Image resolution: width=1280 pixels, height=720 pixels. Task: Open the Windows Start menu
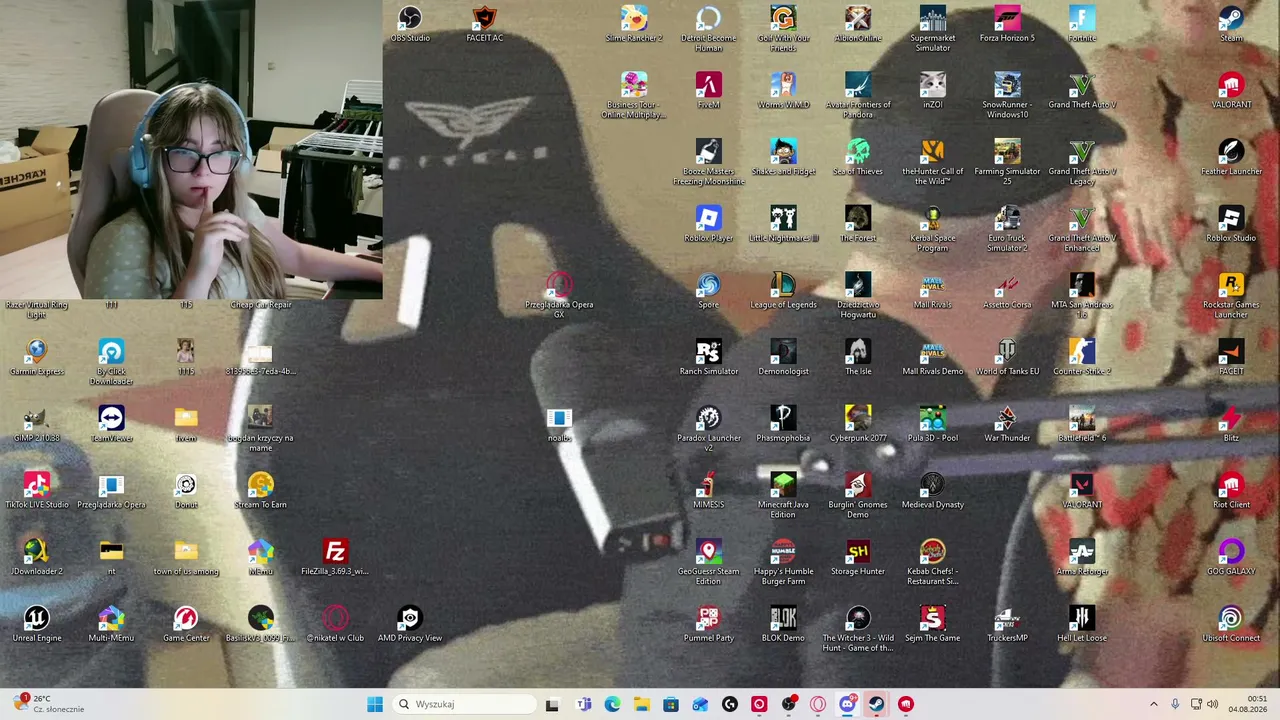click(375, 704)
